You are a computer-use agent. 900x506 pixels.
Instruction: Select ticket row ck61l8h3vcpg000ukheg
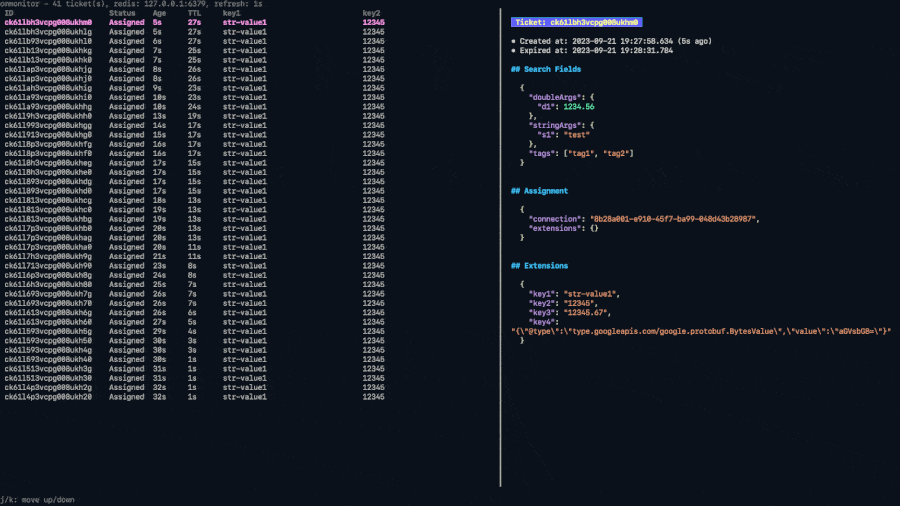(195, 163)
